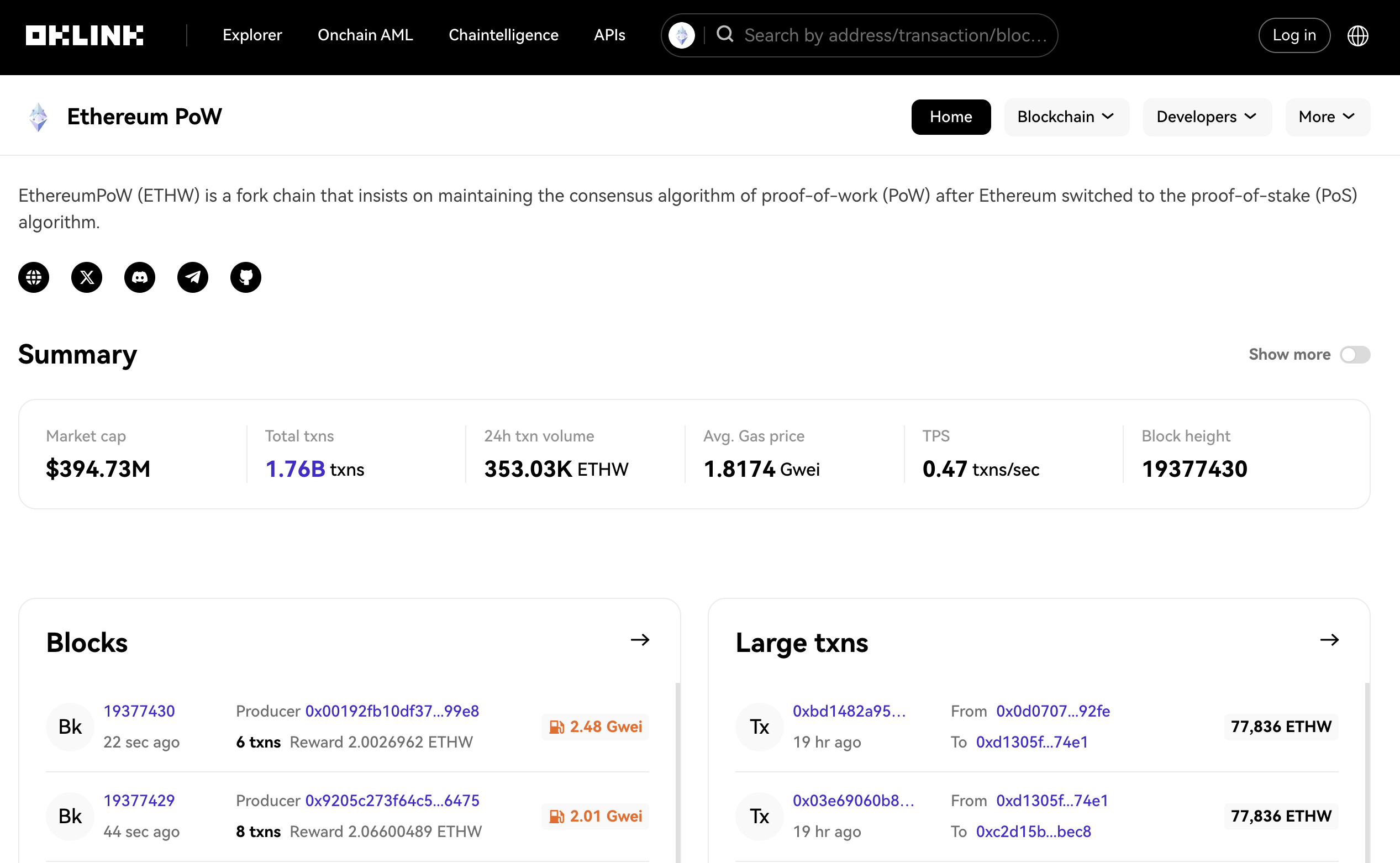Expand the Developers dropdown menu
1400x863 pixels.
[1207, 117]
